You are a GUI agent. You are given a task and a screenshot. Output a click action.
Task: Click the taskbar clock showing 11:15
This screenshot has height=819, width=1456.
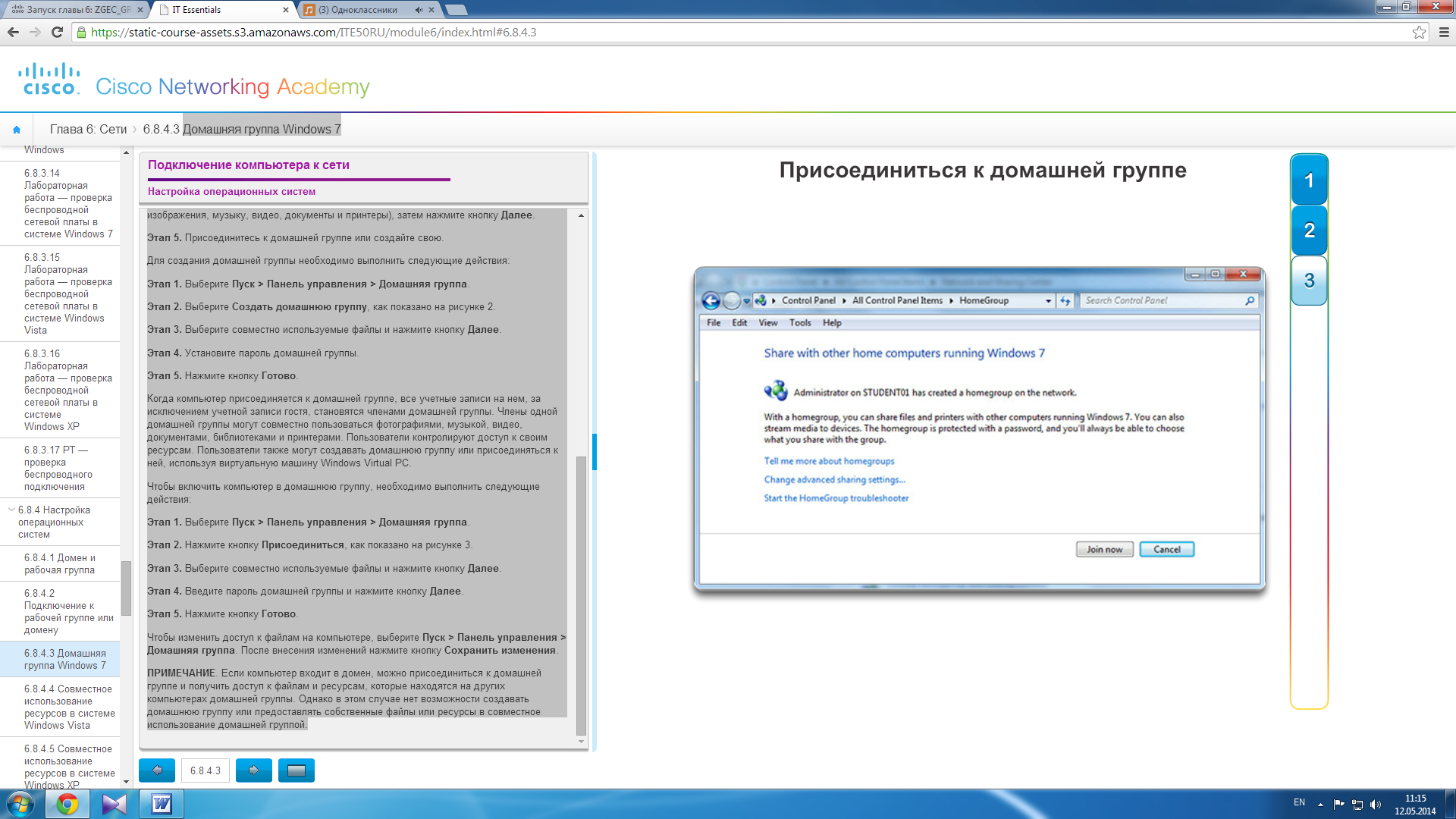(1415, 805)
